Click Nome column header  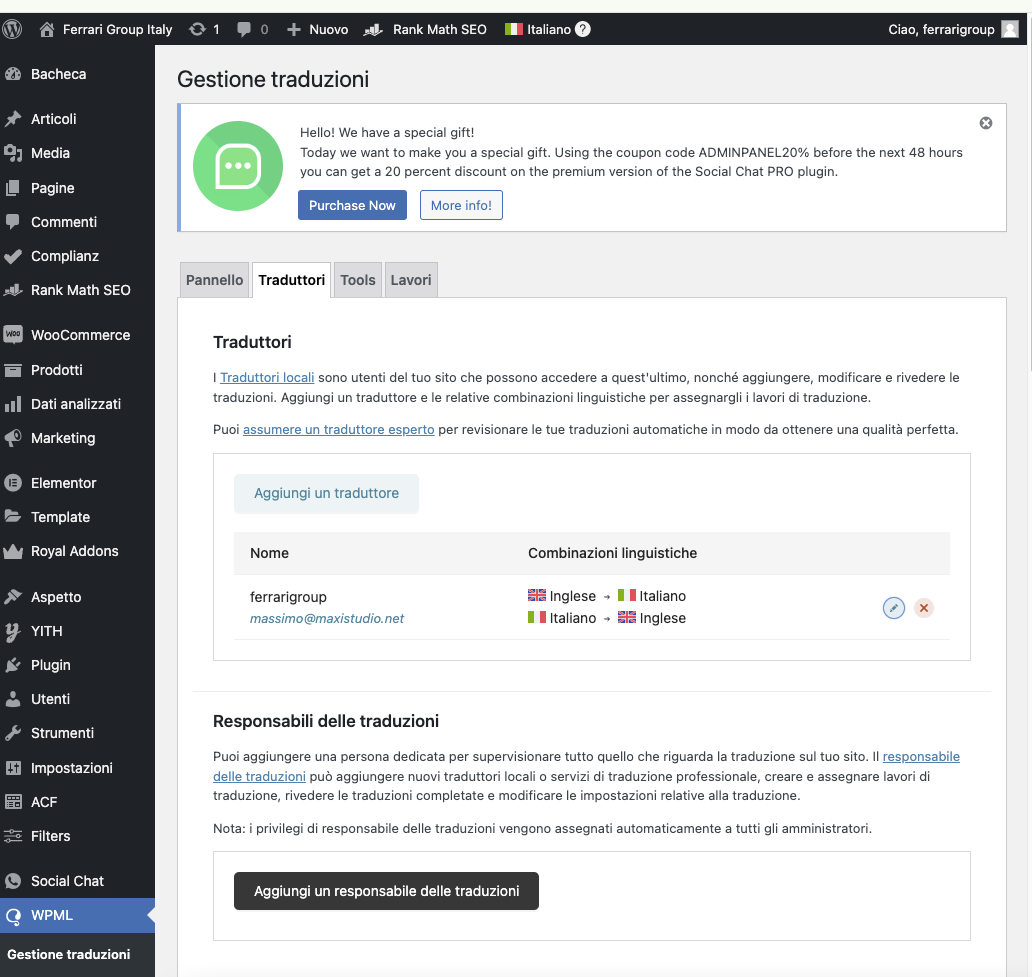[269, 553]
